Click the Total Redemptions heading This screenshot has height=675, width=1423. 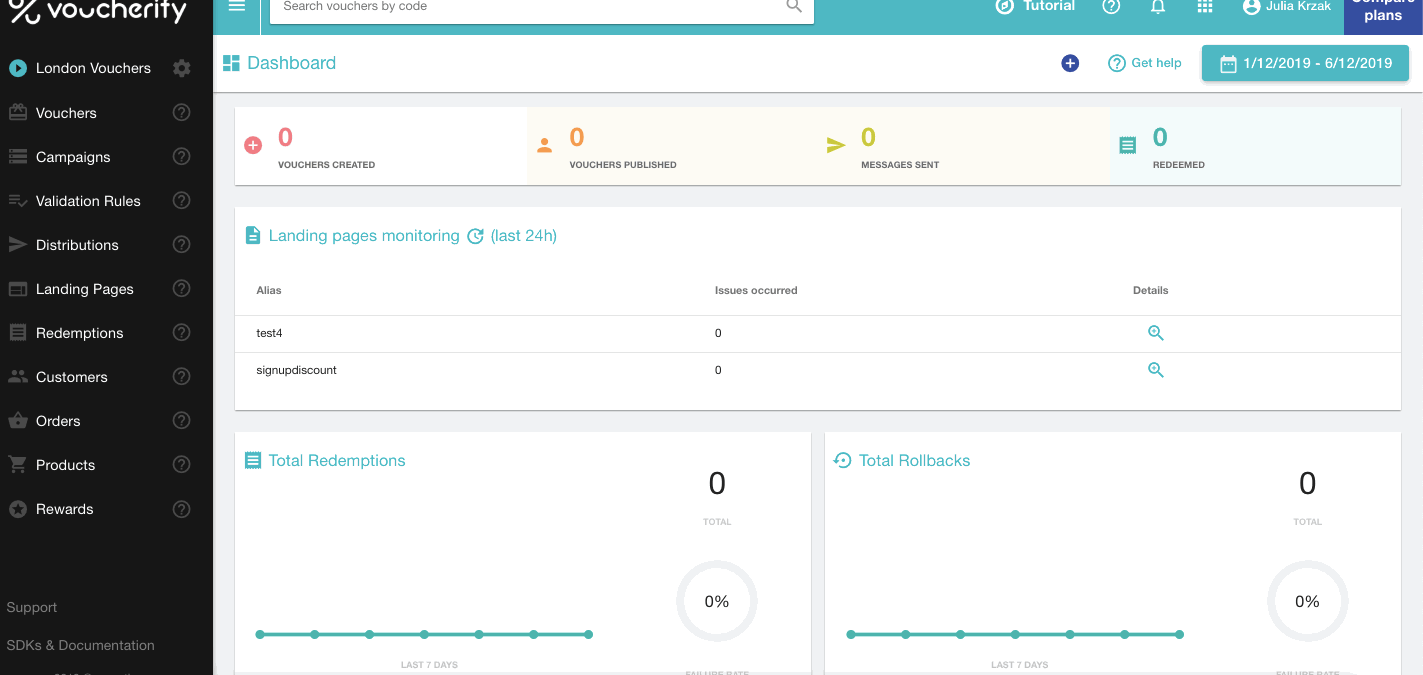(x=337, y=461)
